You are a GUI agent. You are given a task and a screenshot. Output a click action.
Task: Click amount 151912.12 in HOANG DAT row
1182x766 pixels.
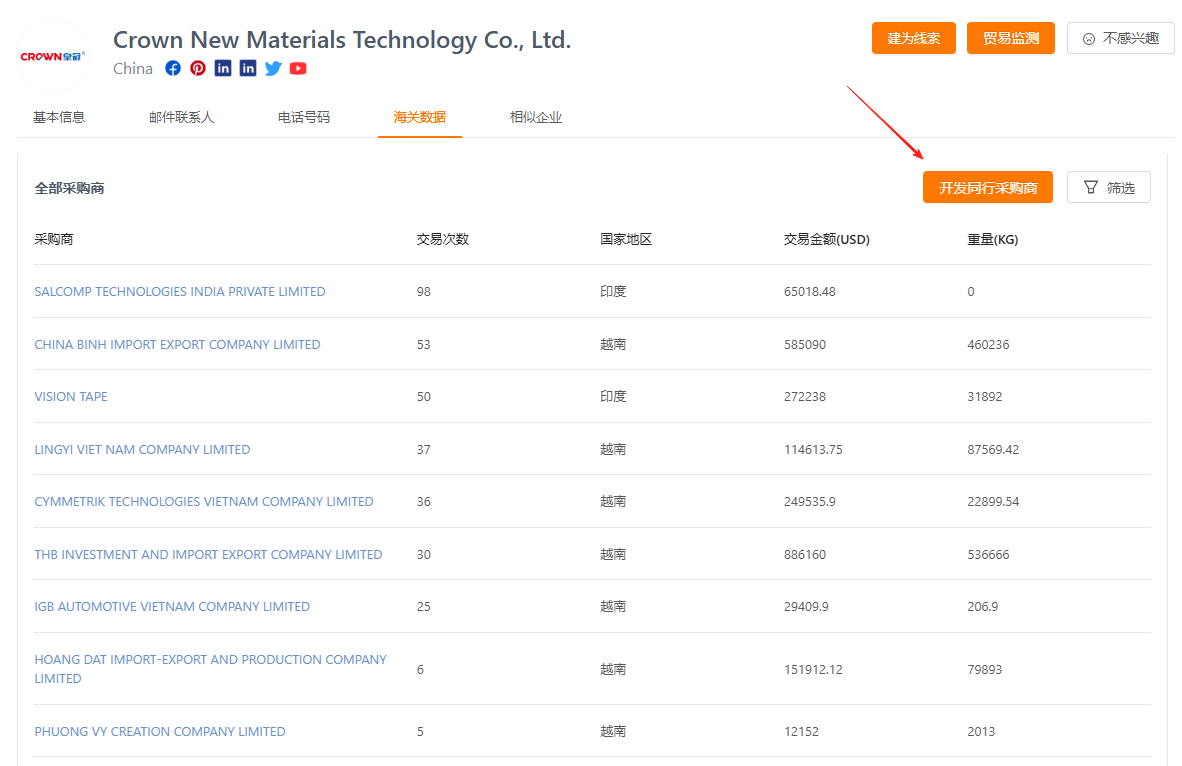click(x=813, y=669)
